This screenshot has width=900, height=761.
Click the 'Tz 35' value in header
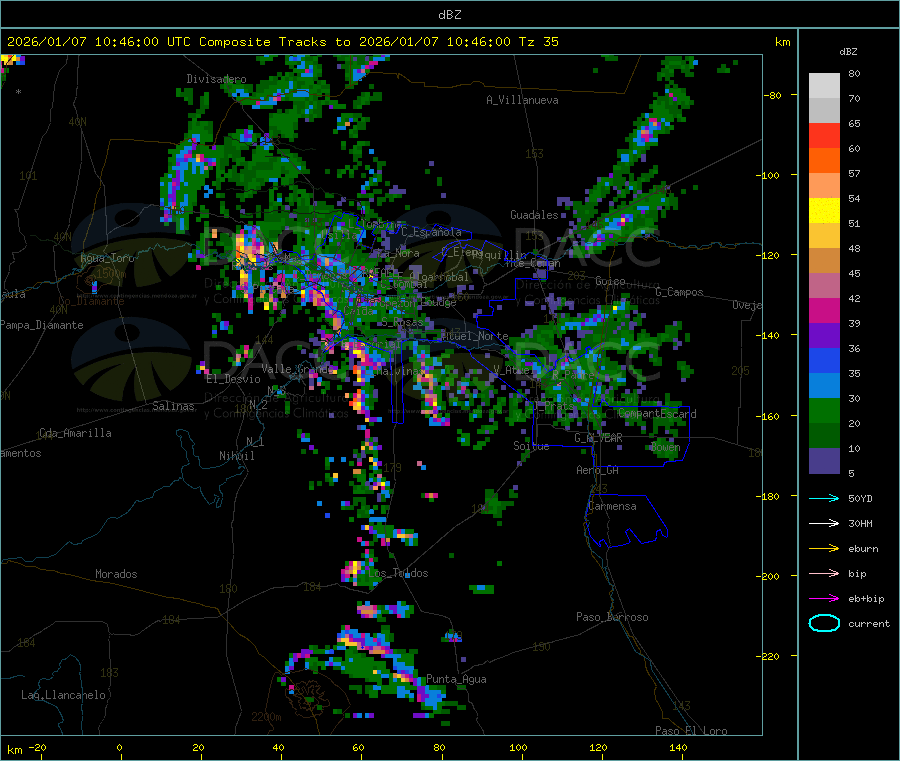point(538,42)
